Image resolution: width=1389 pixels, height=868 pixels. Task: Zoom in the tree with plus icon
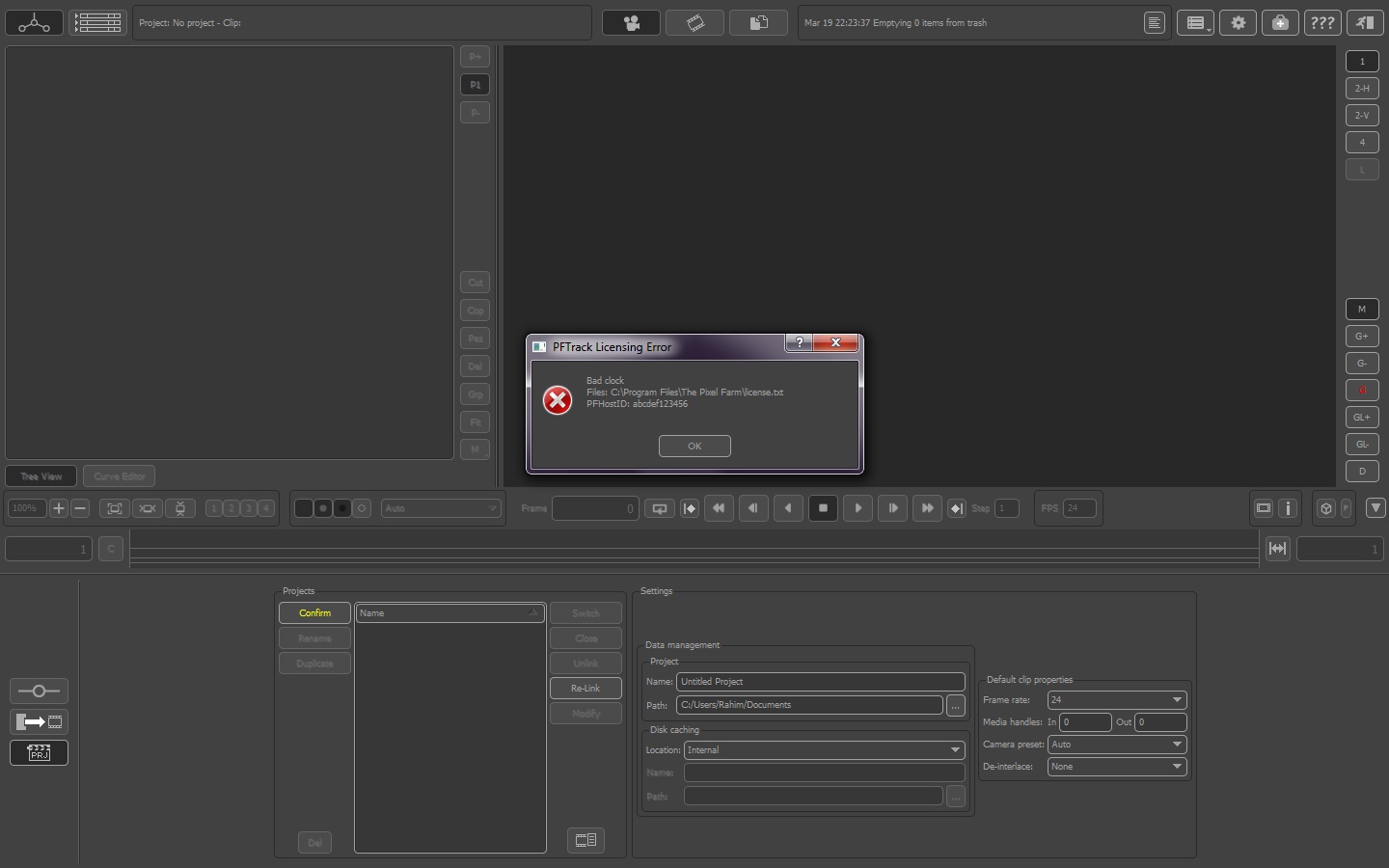click(x=59, y=508)
